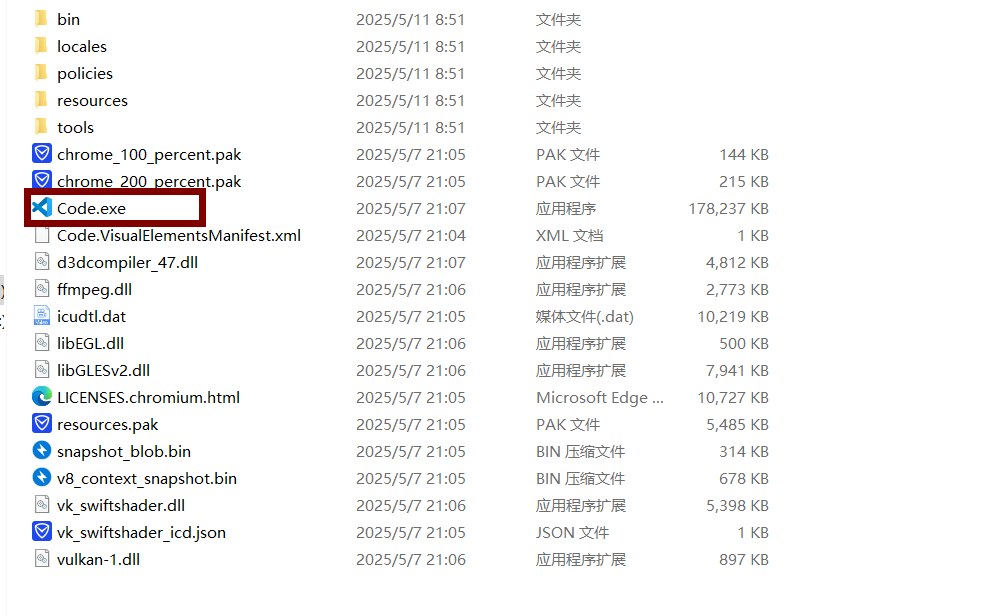This screenshot has height=616, width=985.
Task: Click the tools folder name
Action: [x=75, y=127]
